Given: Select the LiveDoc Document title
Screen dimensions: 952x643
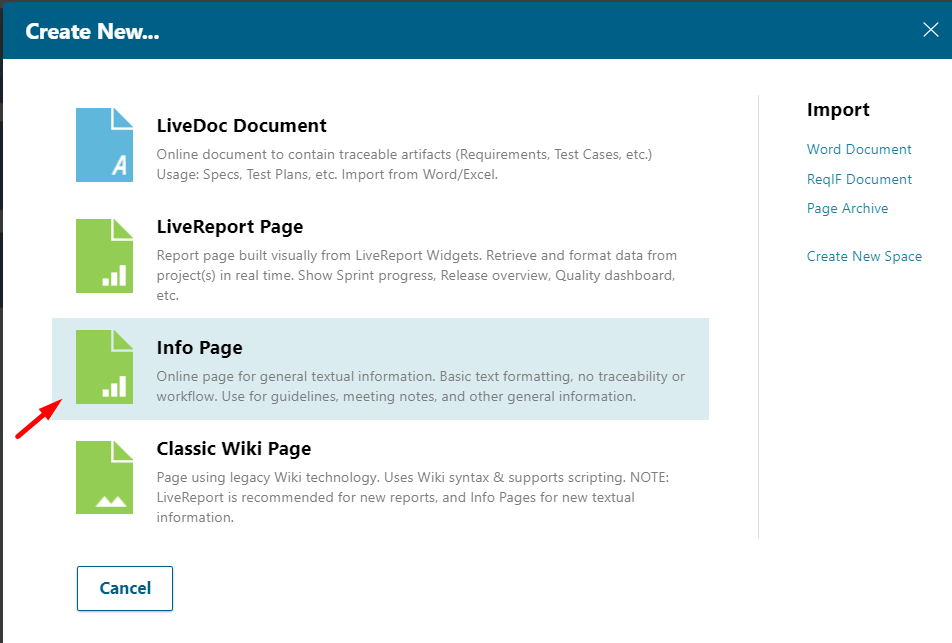Looking at the screenshot, I should pos(242,126).
